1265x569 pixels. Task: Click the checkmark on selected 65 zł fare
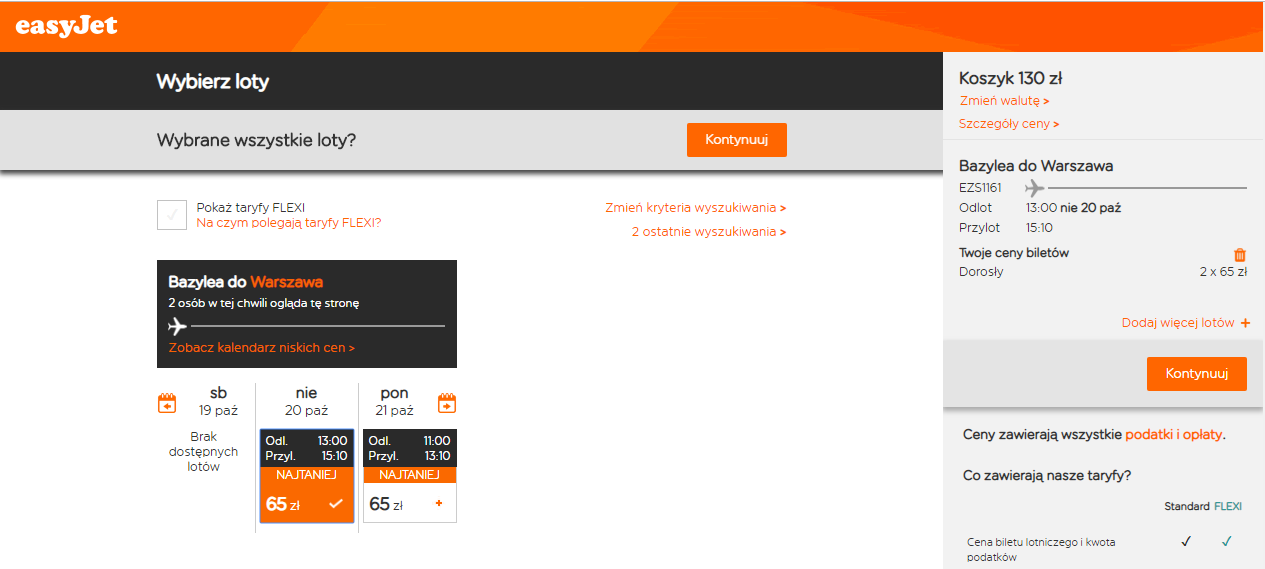[335, 504]
